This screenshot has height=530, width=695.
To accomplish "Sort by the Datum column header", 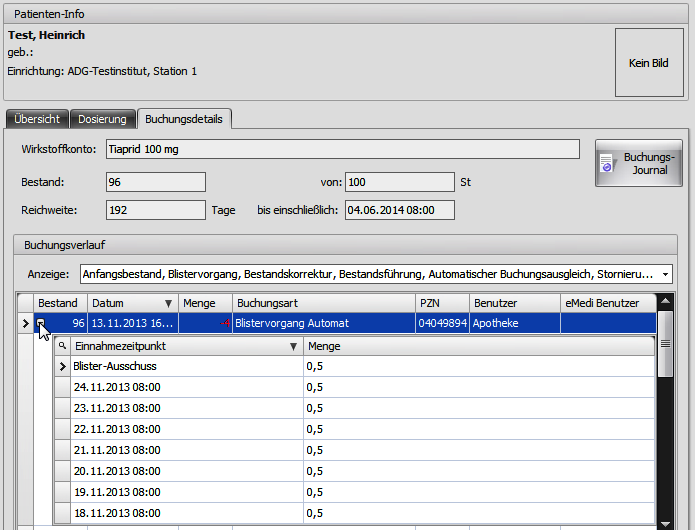I will [x=133, y=303].
